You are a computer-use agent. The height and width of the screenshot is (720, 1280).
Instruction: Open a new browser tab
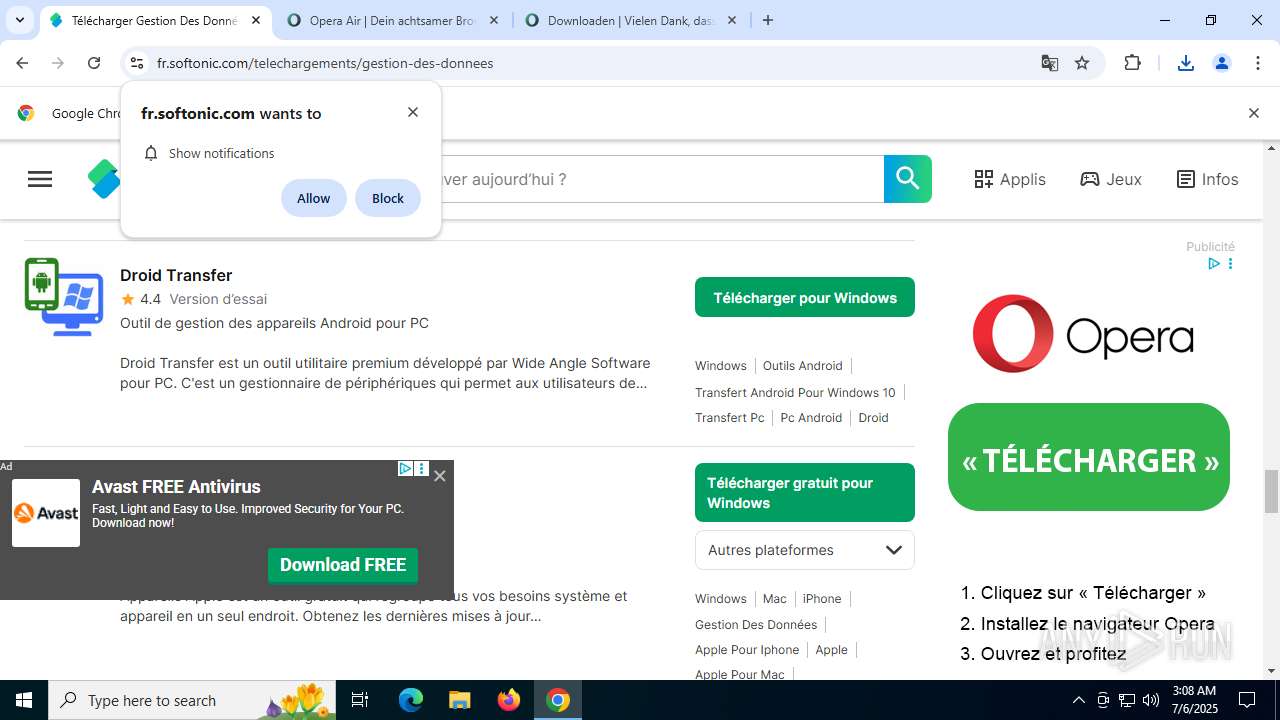pyautogui.click(x=768, y=20)
